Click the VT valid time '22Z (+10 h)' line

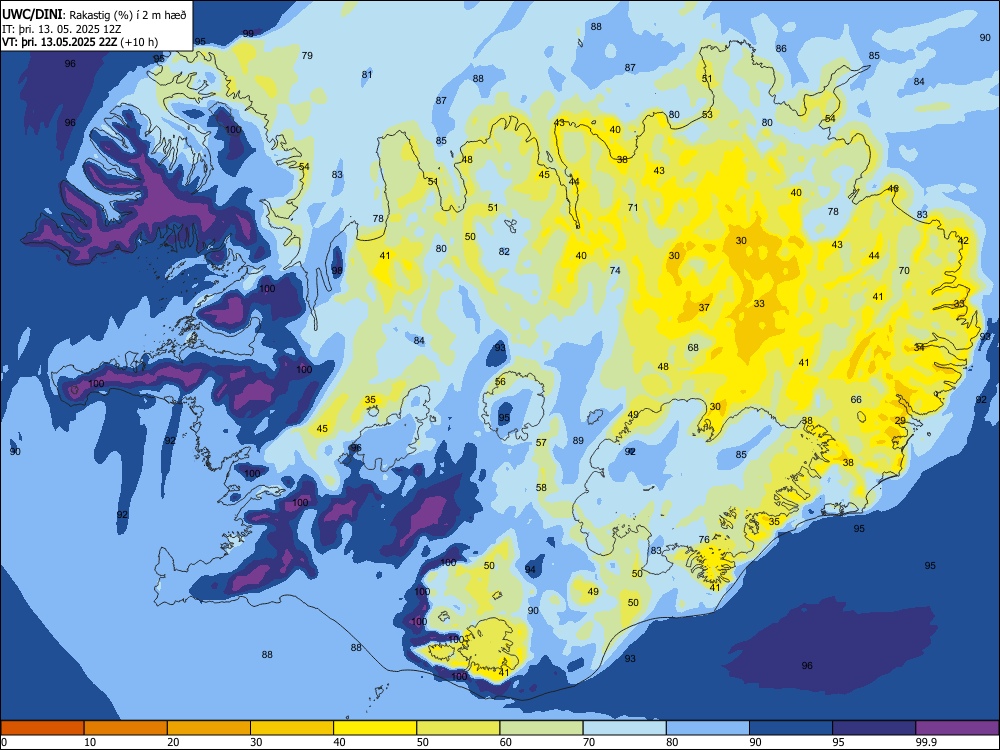pyautogui.click(x=80, y=42)
